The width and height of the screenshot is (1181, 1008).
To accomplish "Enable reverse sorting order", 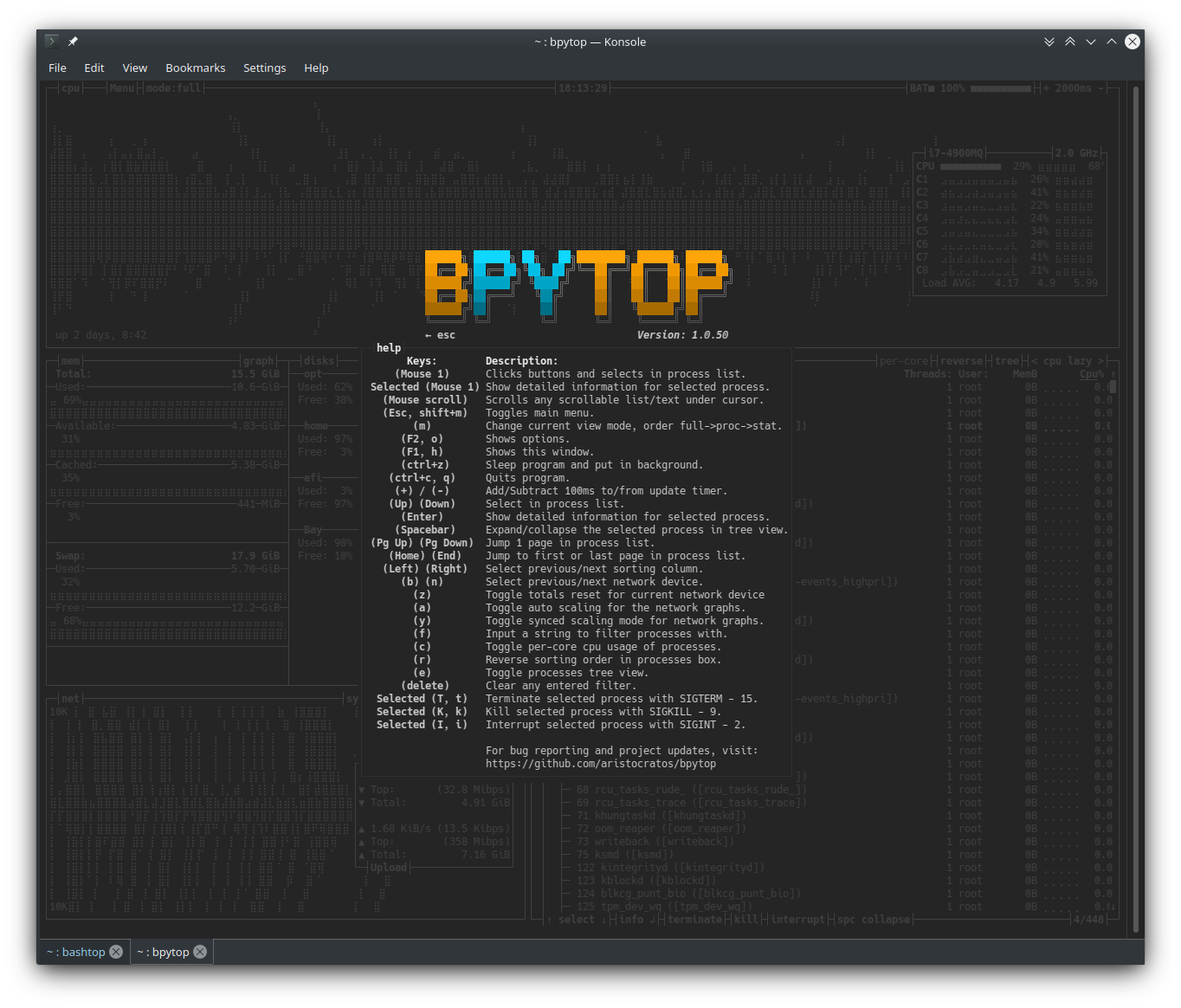I will pyautogui.click(x=961, y=360).
